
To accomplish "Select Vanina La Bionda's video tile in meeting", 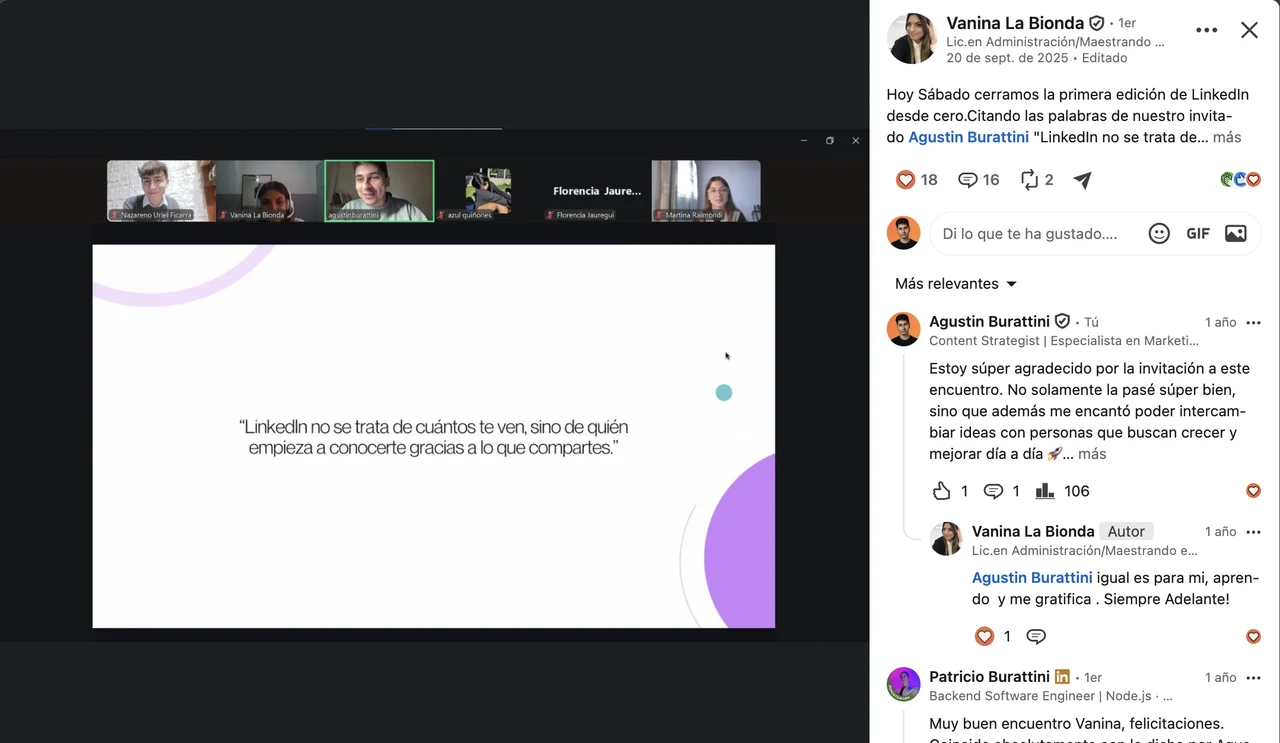I will coord(270,191).
